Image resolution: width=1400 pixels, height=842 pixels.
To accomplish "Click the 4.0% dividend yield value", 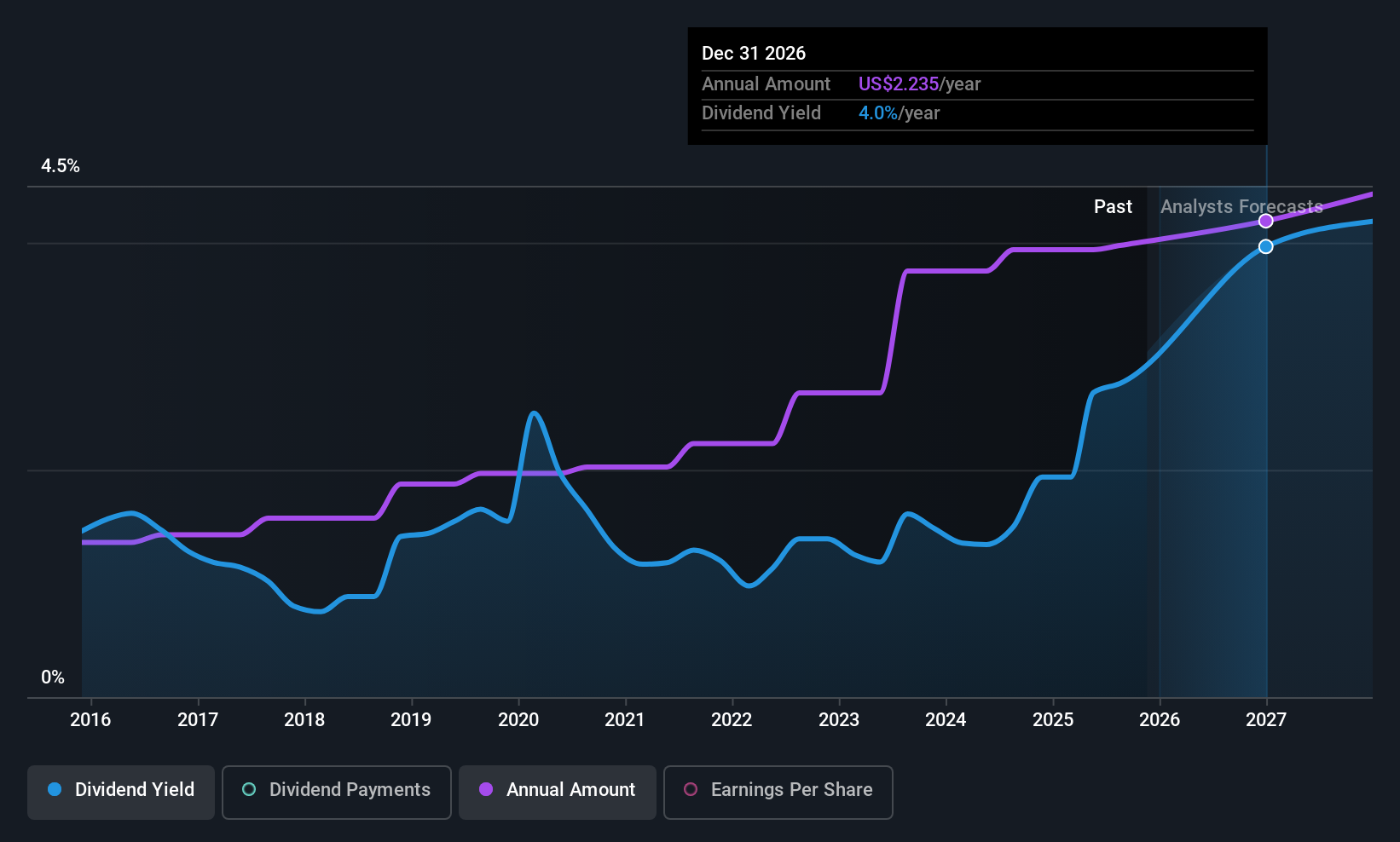I will tap(877, 113).
